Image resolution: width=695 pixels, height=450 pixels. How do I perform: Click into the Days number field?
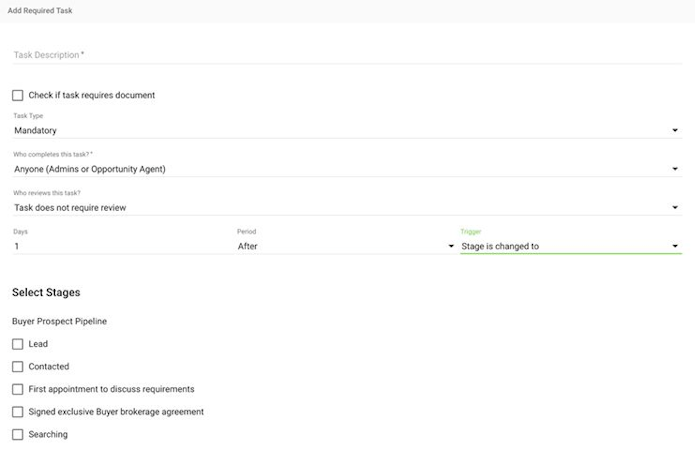click(x=120, y=246)
